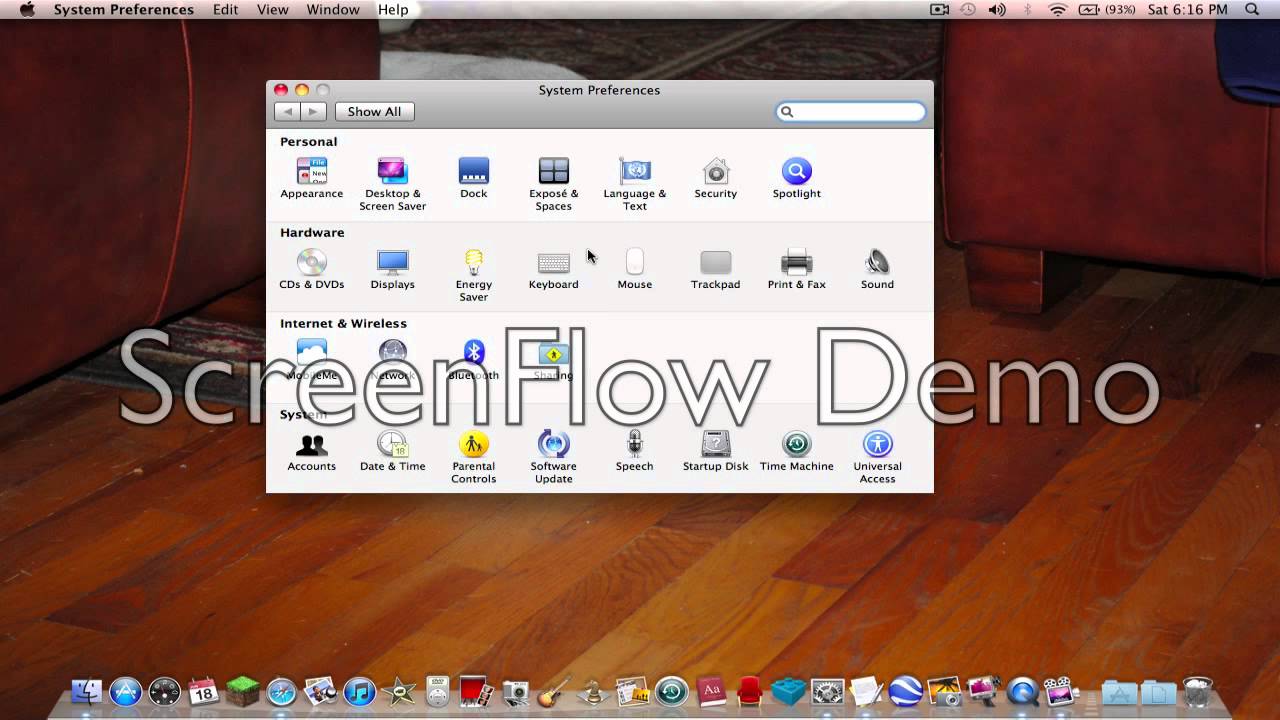The image size is (1280, 720).
Task: Click the Show All button
Action: pyautogui.click(x=374, y=112)
